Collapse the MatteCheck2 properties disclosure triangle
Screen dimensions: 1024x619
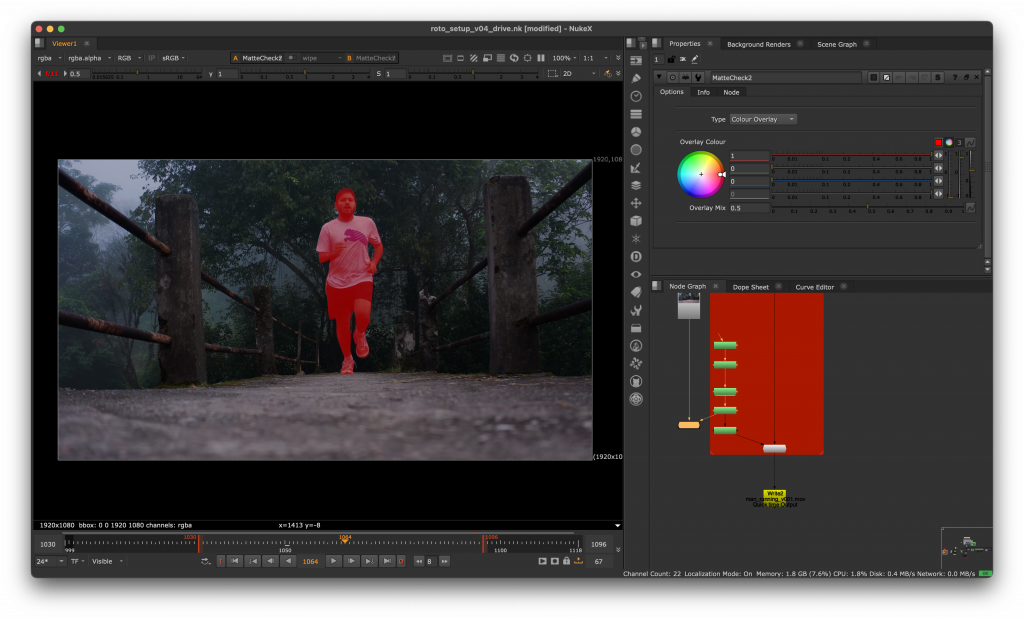658,77
